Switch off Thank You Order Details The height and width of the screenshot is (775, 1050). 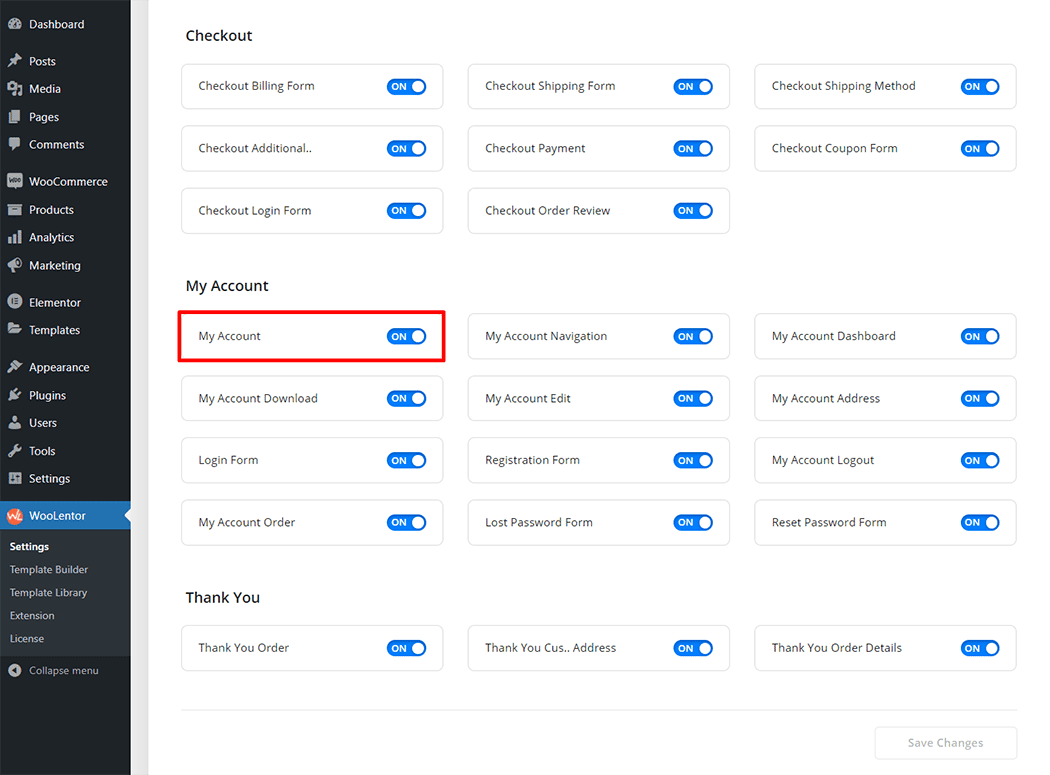979,648
